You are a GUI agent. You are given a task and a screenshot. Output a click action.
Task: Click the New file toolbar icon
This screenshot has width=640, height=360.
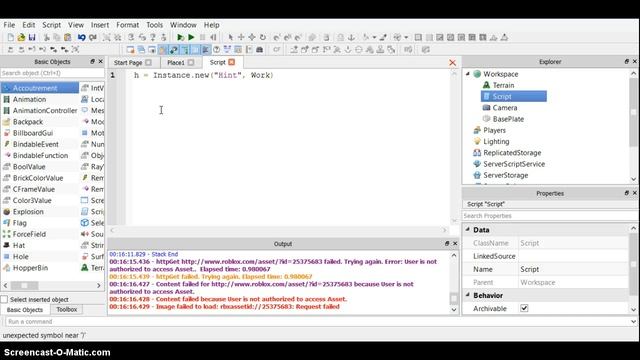tap(11, 38)
